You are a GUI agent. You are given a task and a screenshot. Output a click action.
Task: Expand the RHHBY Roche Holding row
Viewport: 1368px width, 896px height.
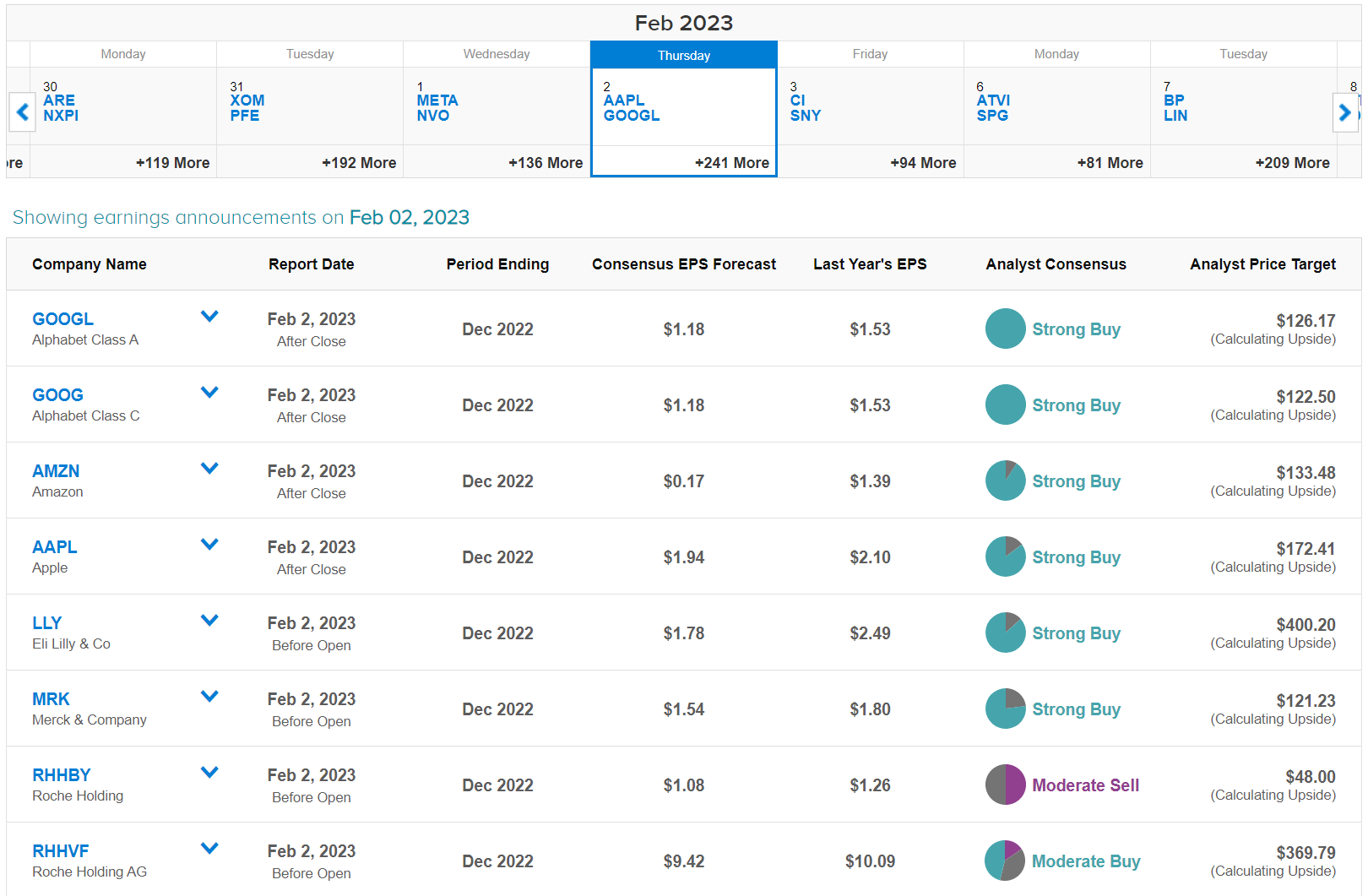click(209, 773)
